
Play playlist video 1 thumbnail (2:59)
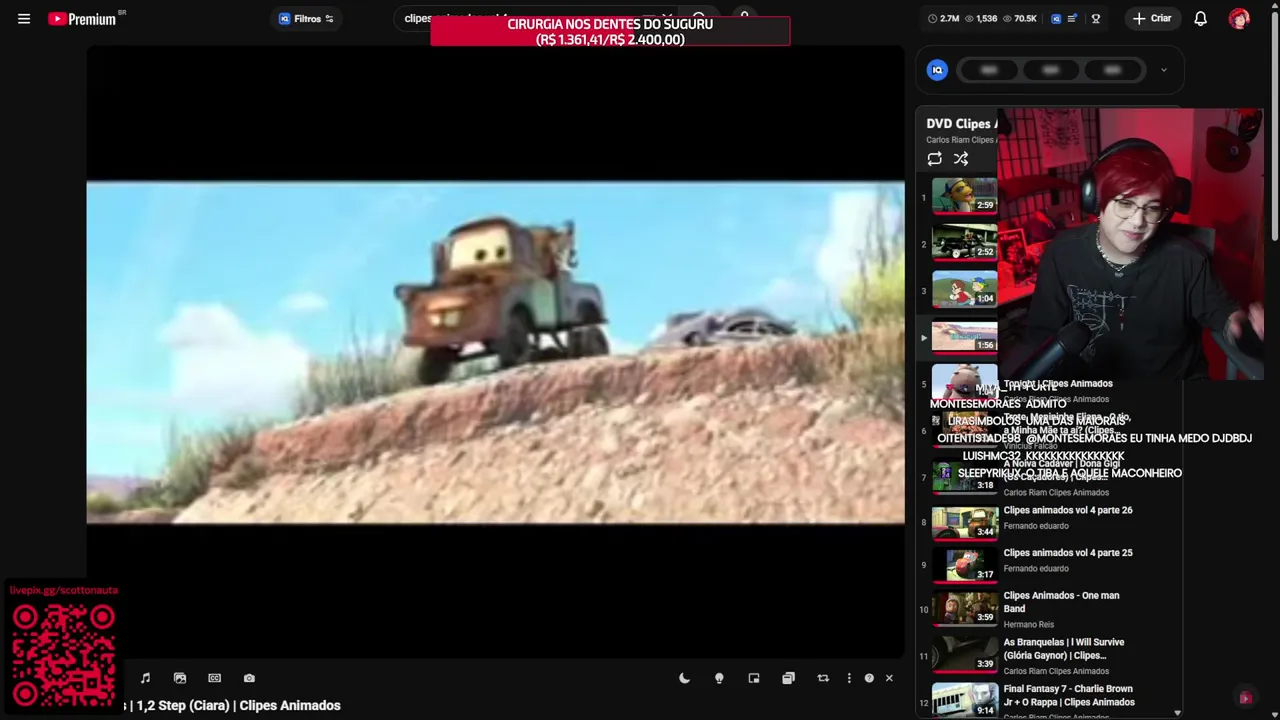[x=964, y=196]
